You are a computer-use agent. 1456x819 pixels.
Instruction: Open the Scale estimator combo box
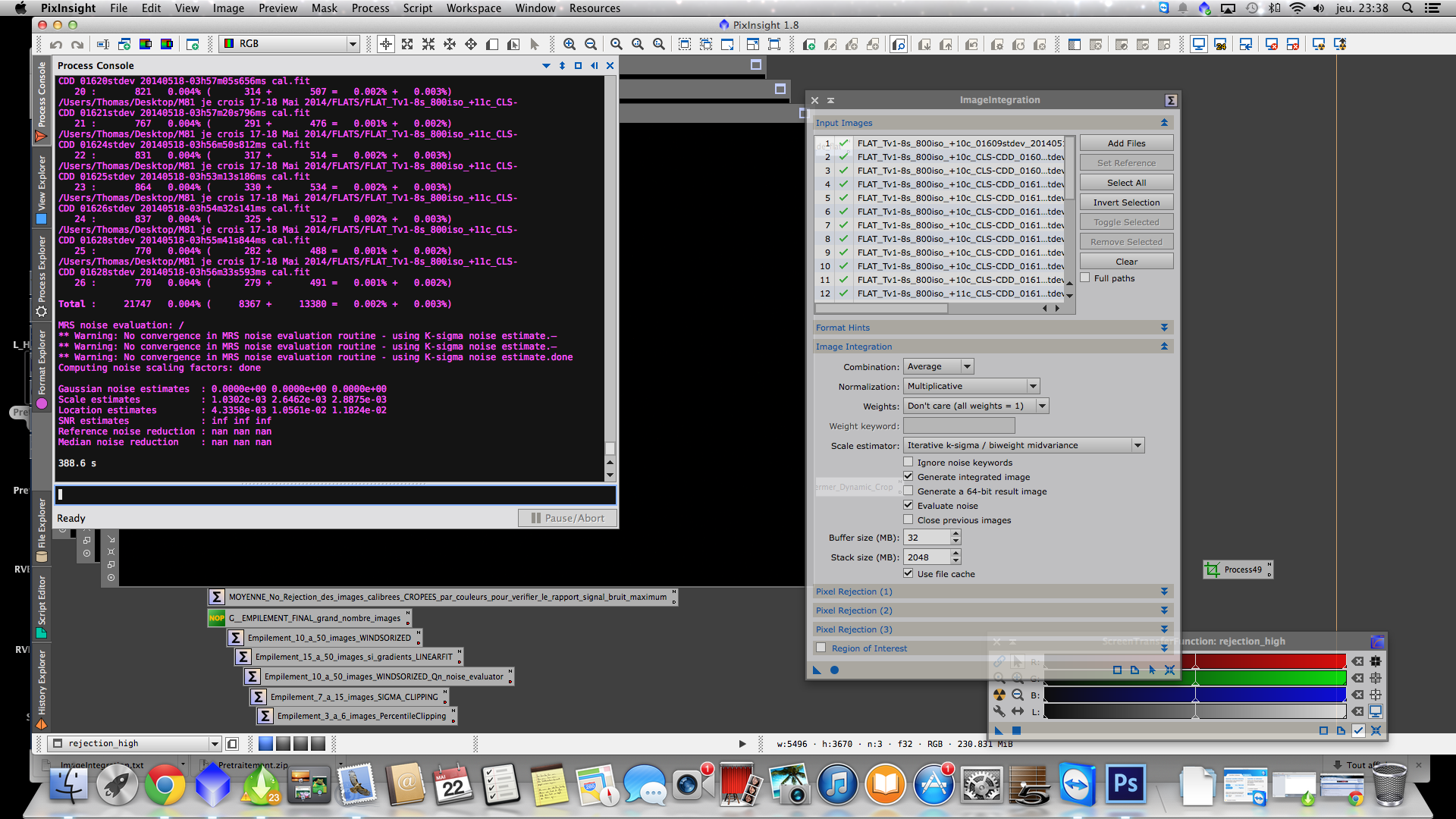[1025, 445]
